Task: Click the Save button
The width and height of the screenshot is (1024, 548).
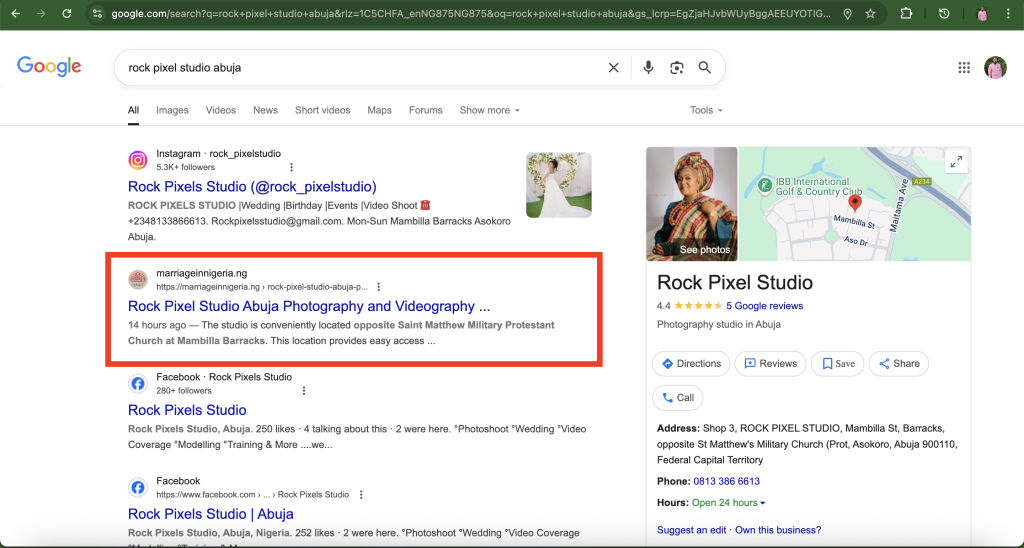Action: click(837, 364)
